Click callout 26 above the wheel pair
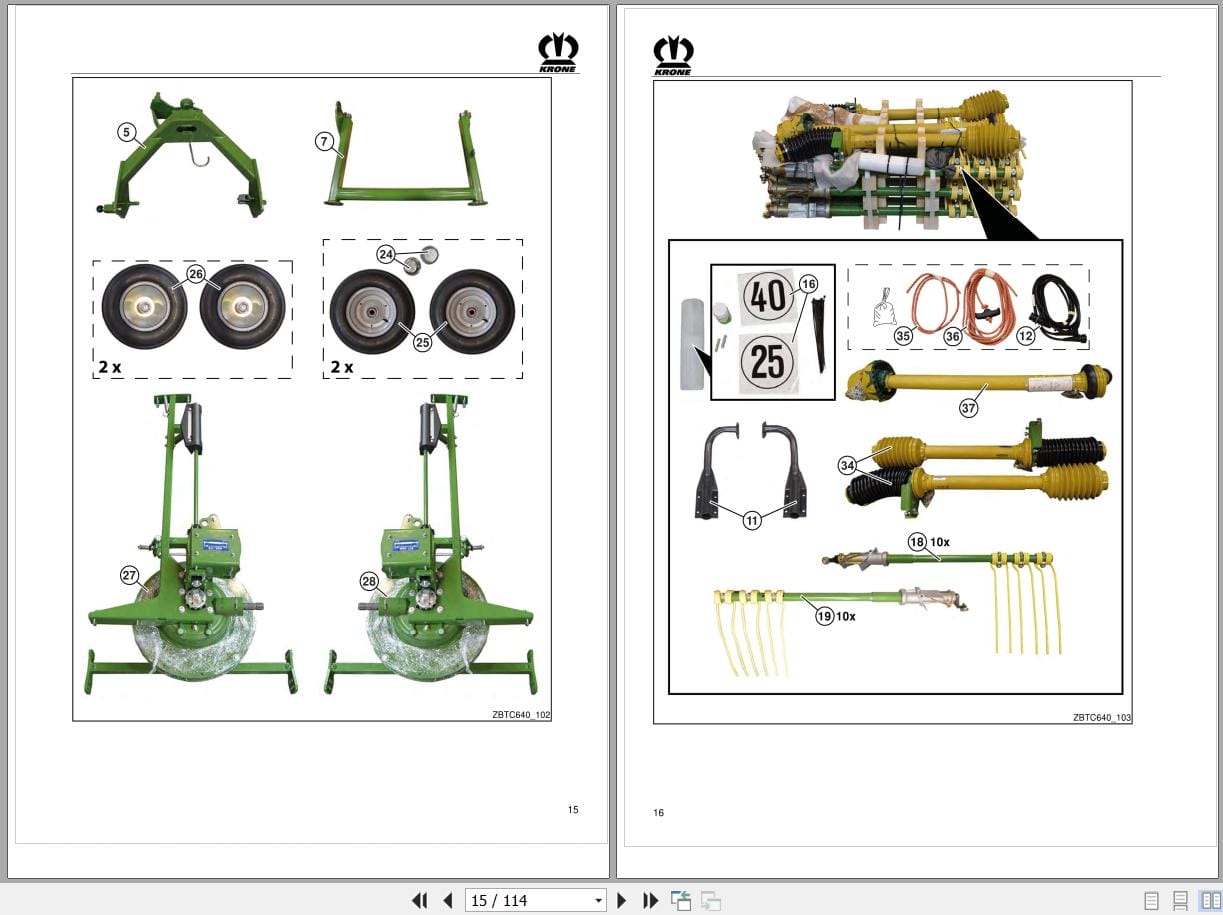 coord(196,272)
